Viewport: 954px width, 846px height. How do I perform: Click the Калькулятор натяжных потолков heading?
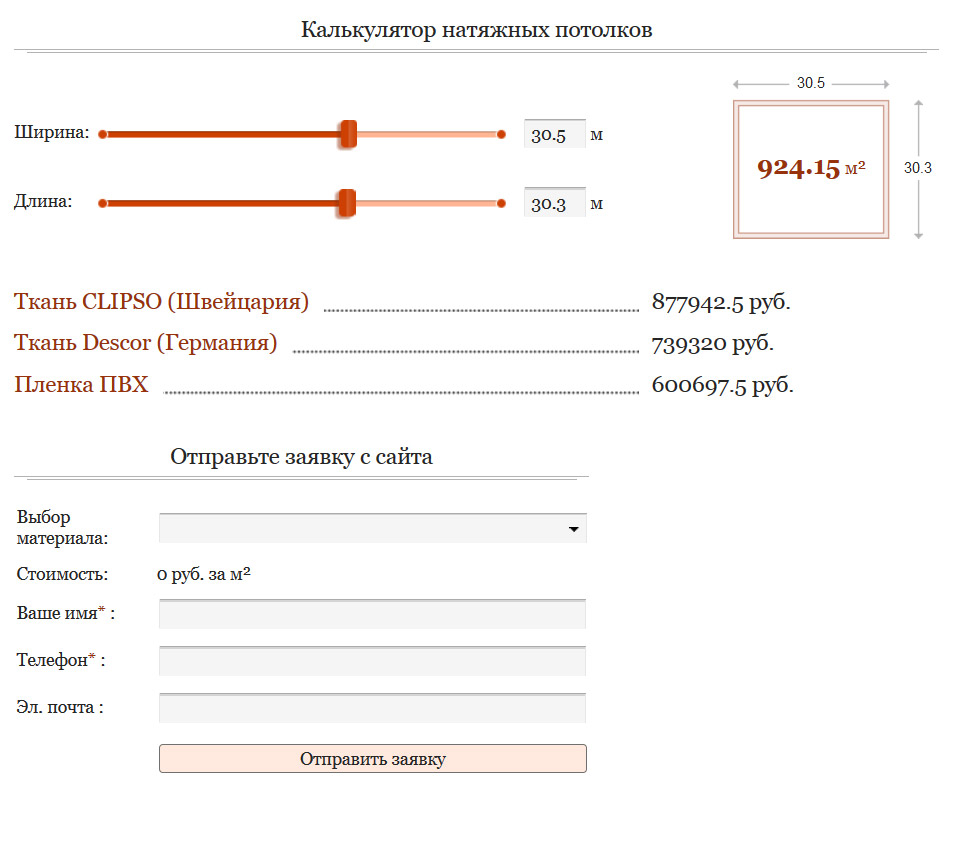476,30
